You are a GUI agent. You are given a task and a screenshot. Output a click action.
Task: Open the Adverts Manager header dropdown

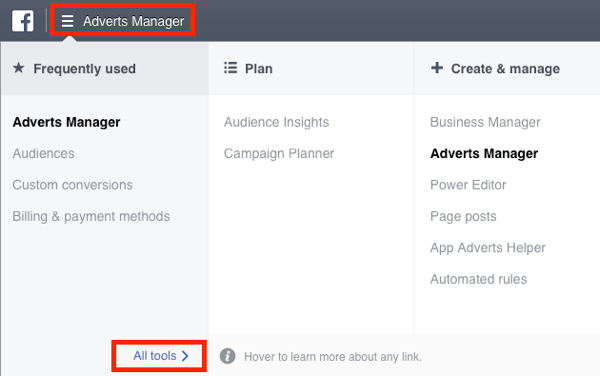pyautogui.click(x=122, y=20)
